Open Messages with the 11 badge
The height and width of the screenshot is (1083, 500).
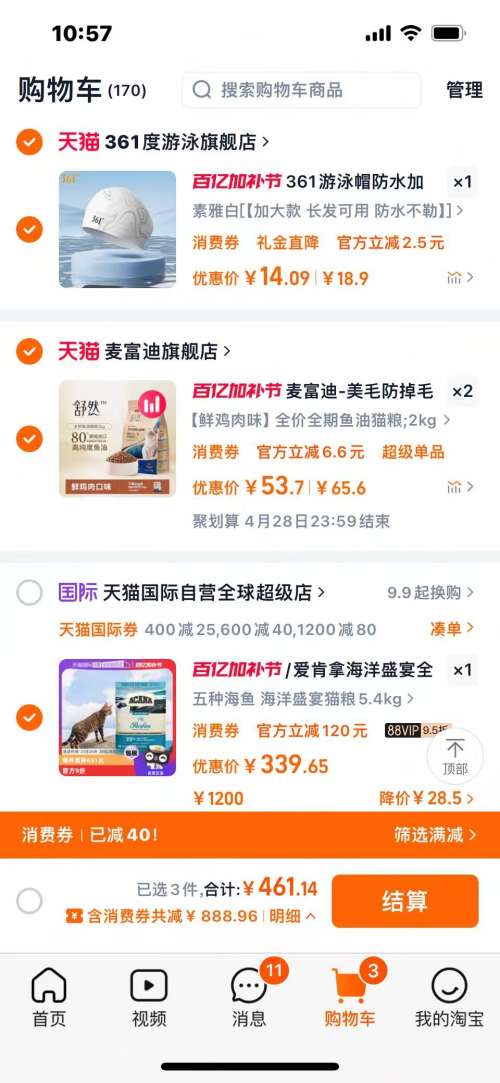pos(249,985)
